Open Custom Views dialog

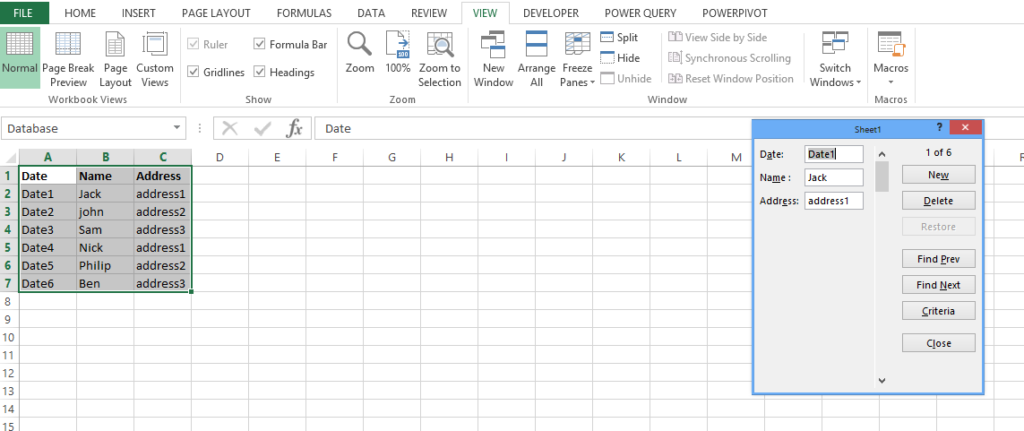coord(155,57)
